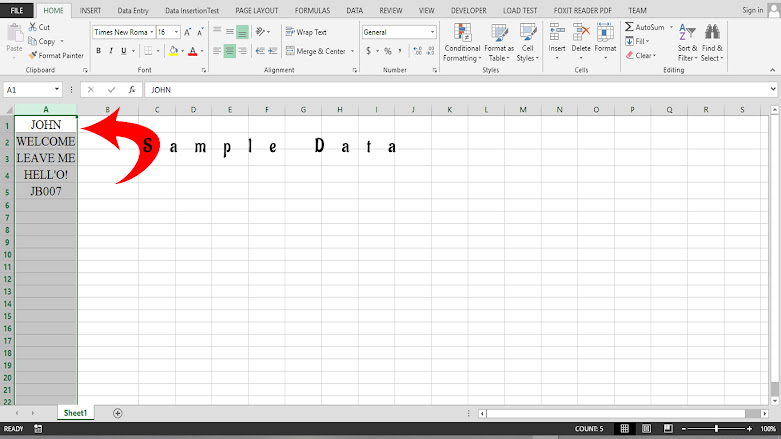Apply the red Font Color A
The image size is (781, 439).
(x=193, y=51)
